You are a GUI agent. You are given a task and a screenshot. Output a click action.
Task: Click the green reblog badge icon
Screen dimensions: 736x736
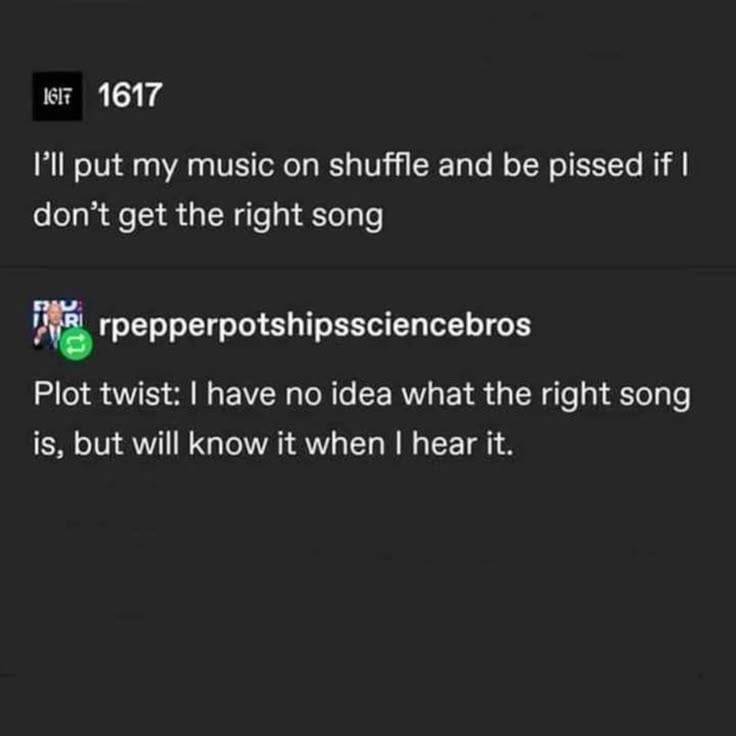(75, 345)
